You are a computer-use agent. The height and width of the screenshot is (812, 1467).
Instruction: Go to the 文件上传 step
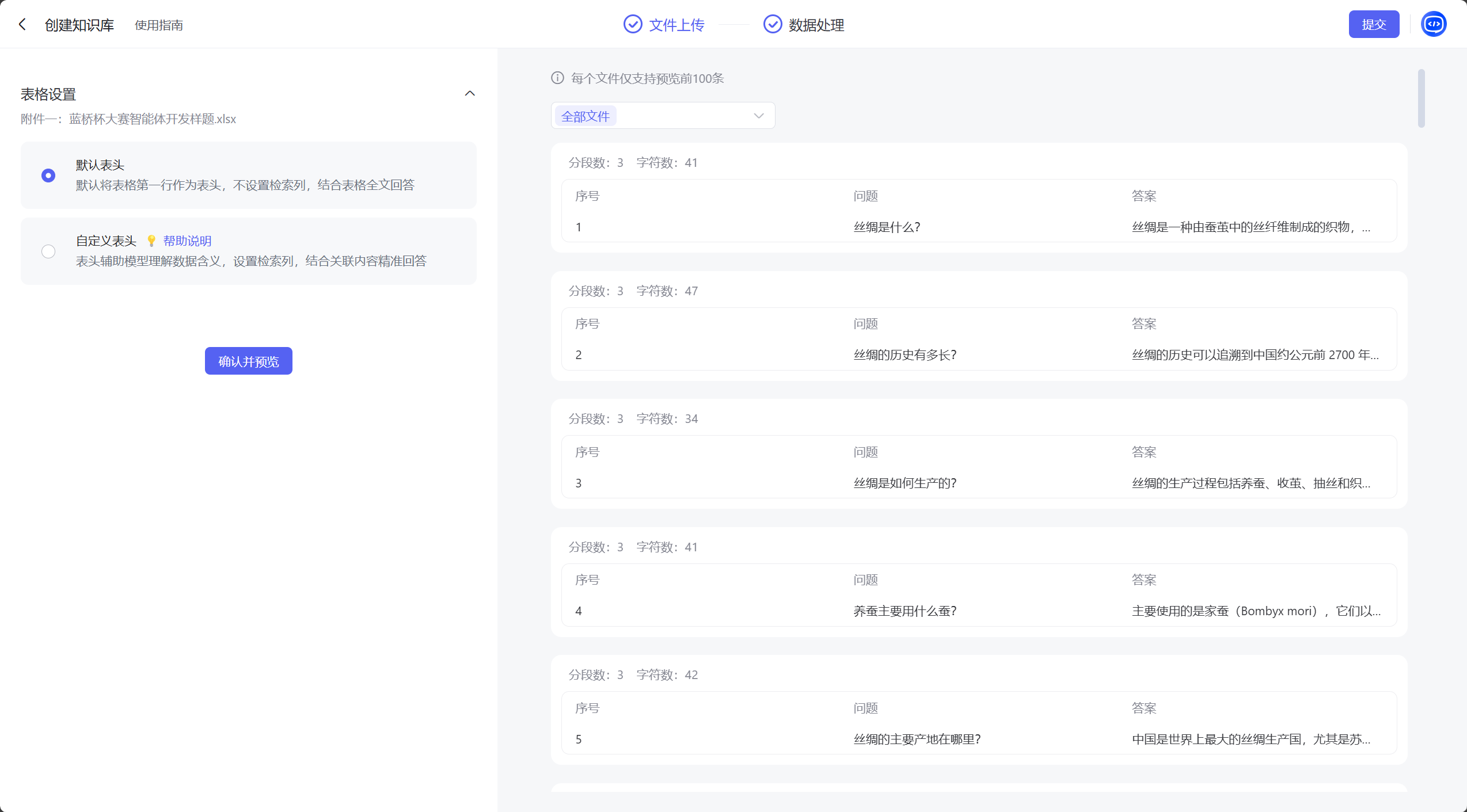[x=677, y=25]
